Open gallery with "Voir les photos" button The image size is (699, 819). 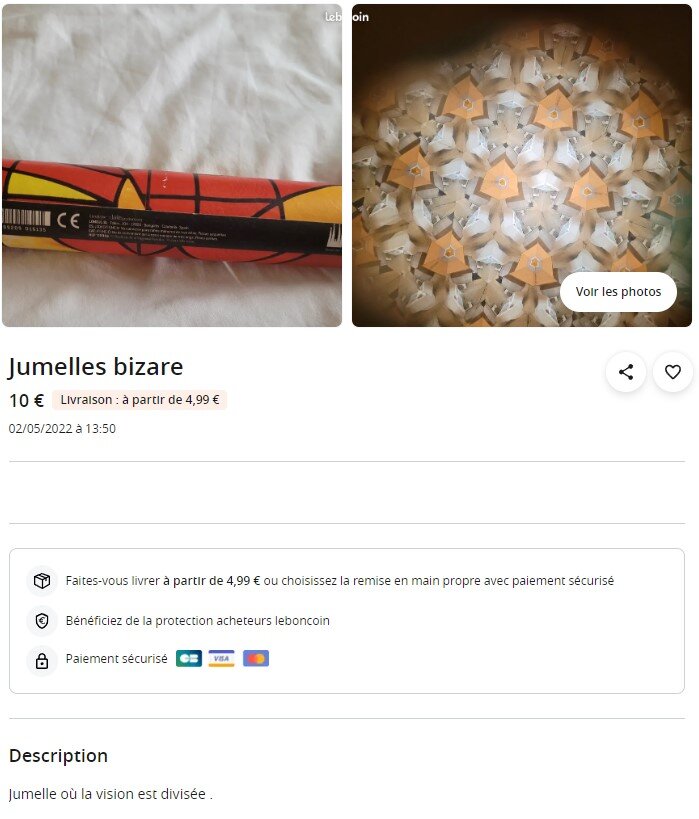pos(618,292)
